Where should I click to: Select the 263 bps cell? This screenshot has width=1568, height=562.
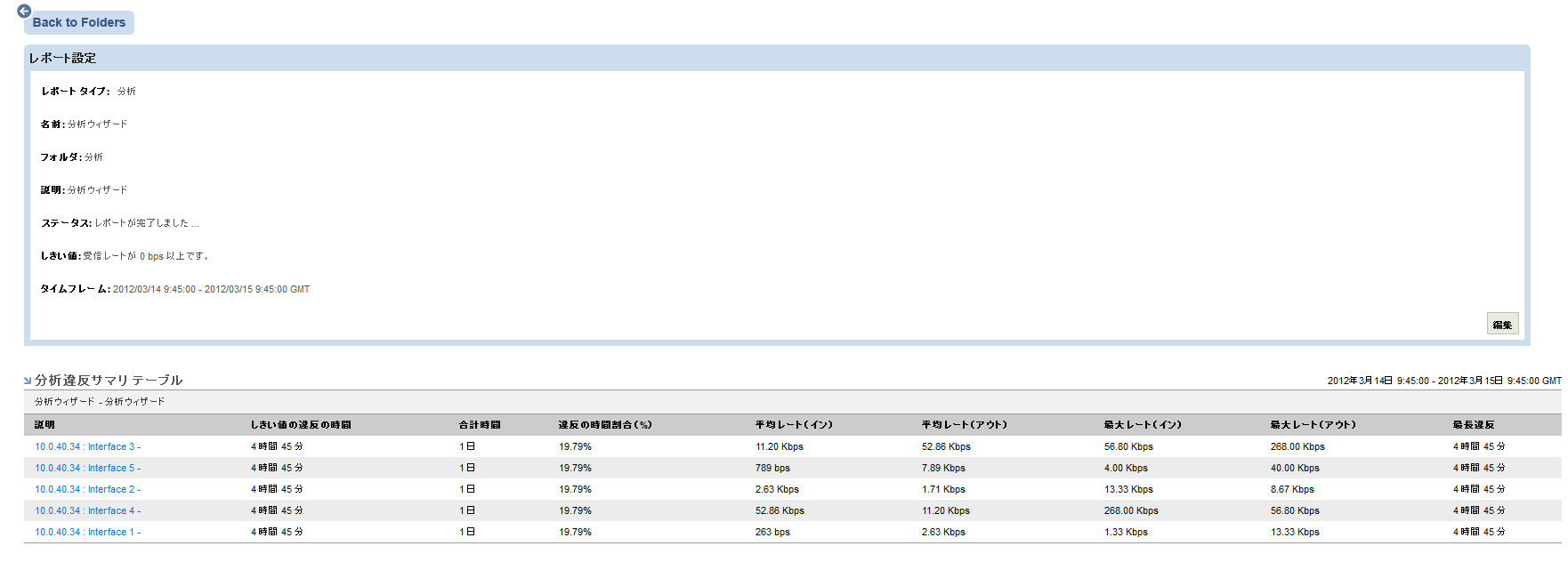pos(772,532)
